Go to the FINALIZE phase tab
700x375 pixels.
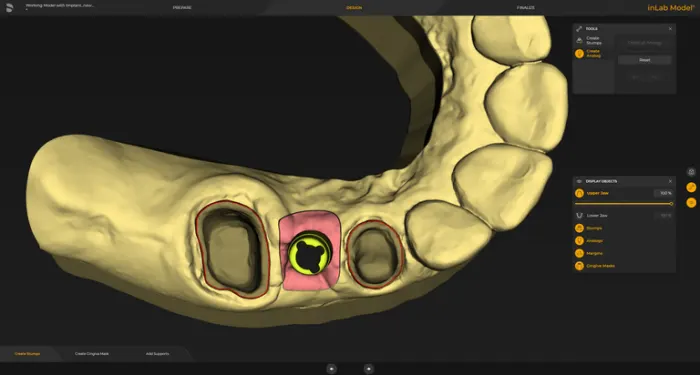525,8
